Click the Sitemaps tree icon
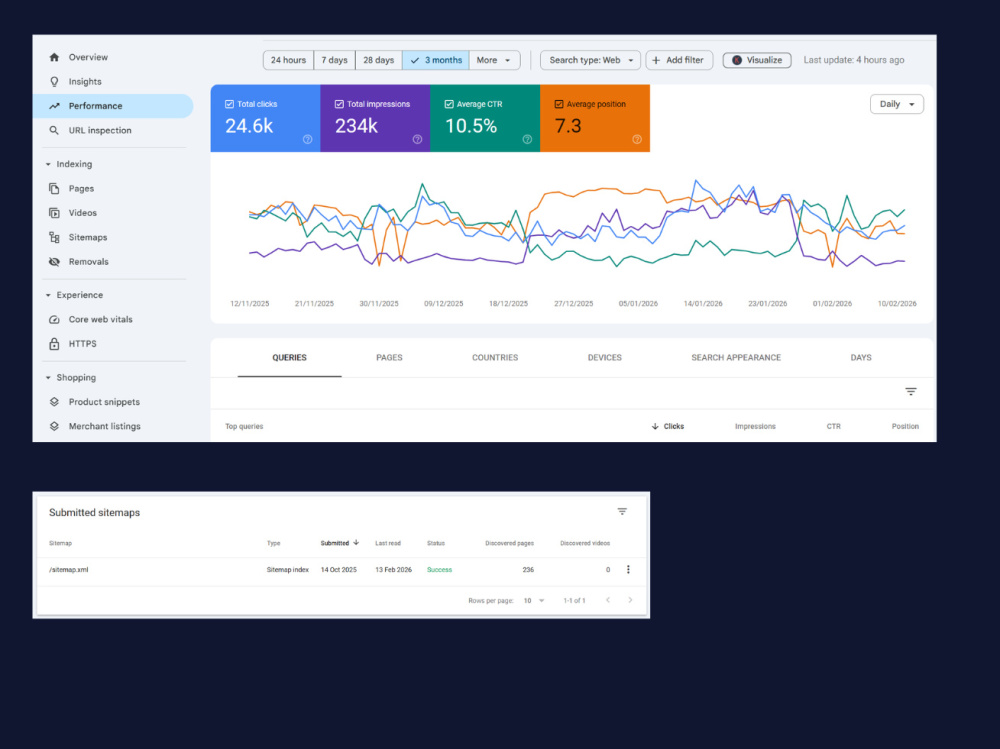 pyautogui.click(x=54, y=237)
